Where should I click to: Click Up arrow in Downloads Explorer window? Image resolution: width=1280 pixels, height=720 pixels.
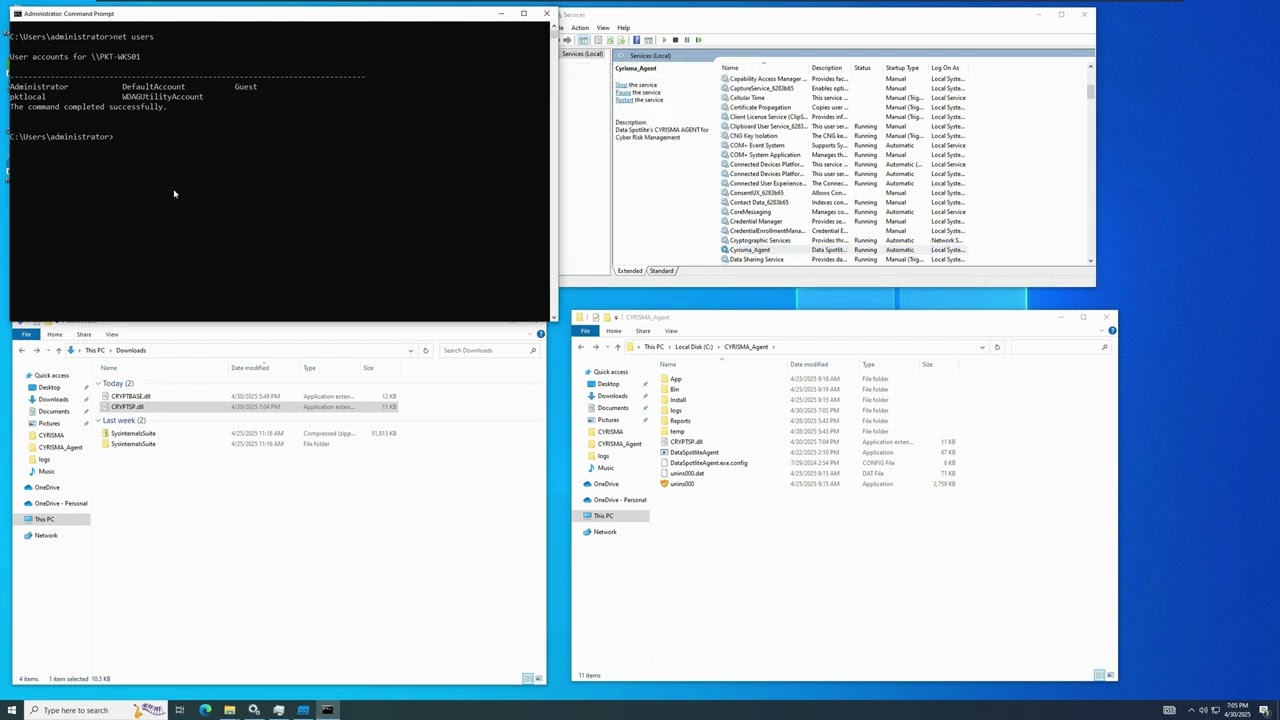pos(58,350)
